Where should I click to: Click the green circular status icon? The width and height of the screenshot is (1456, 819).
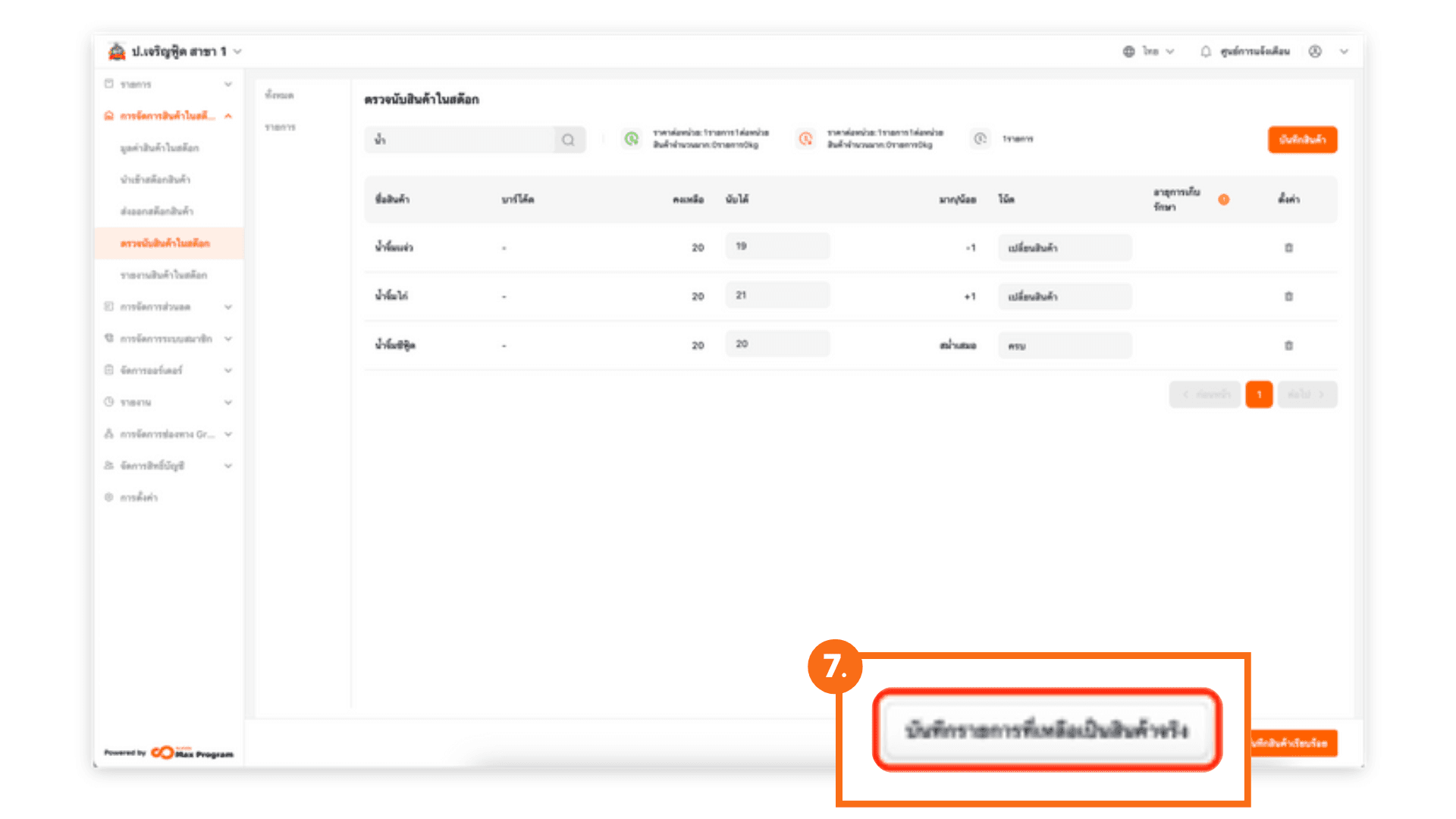click(x=631, y=139)
